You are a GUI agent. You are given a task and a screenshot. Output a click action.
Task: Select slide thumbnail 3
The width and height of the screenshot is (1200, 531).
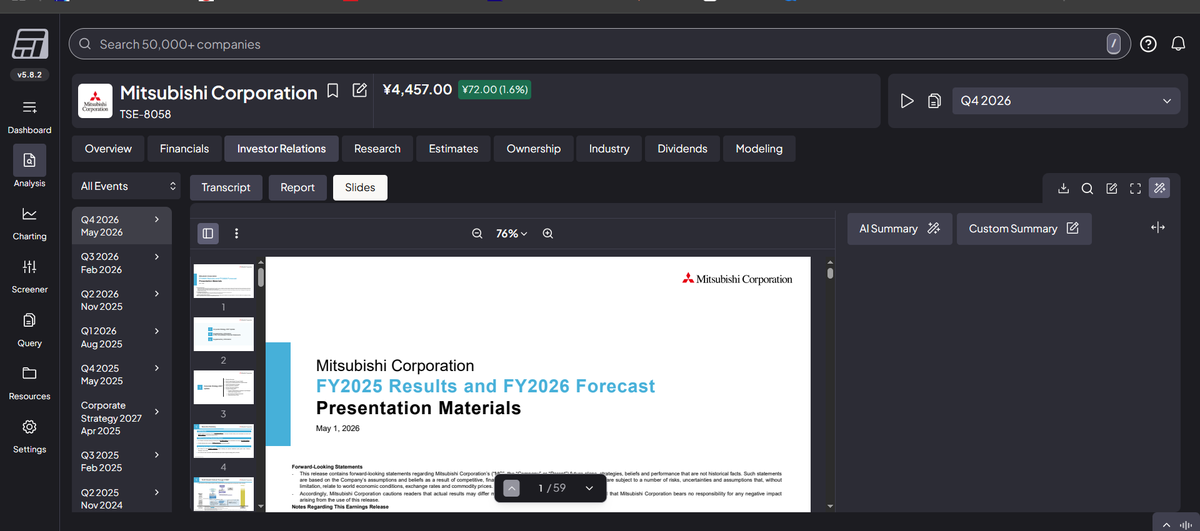click(223, 388)
